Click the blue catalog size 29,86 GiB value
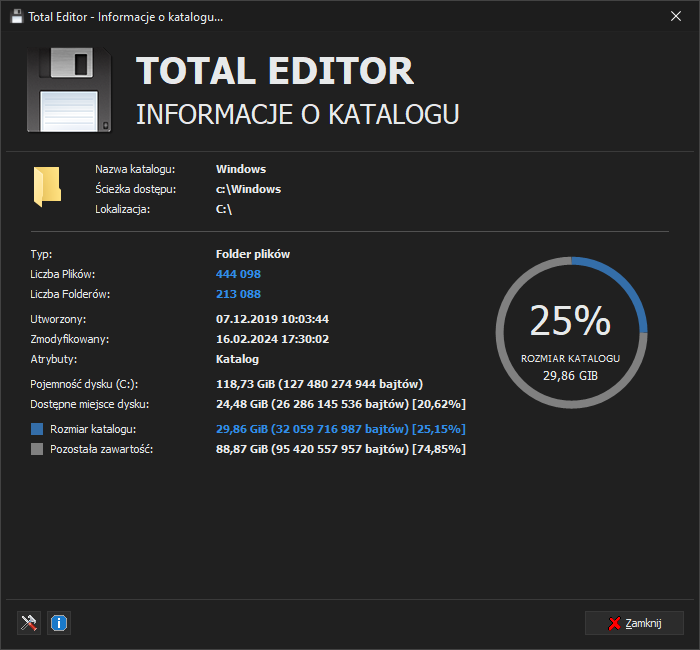Image resolution: width=700 pixels, height=650 pixels. coord(341,429)
